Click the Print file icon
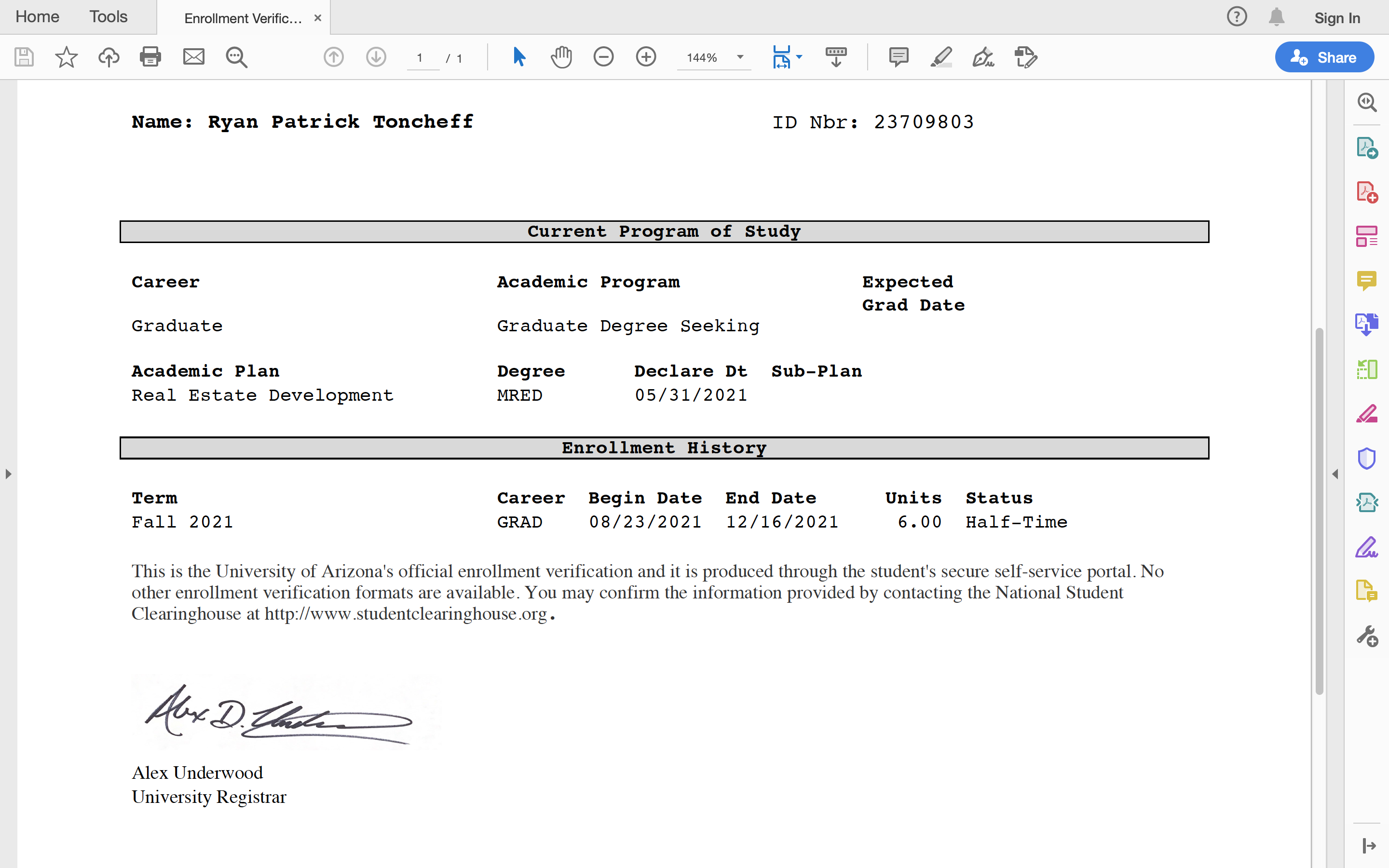The image size is (1389, 868). (150, 57)
